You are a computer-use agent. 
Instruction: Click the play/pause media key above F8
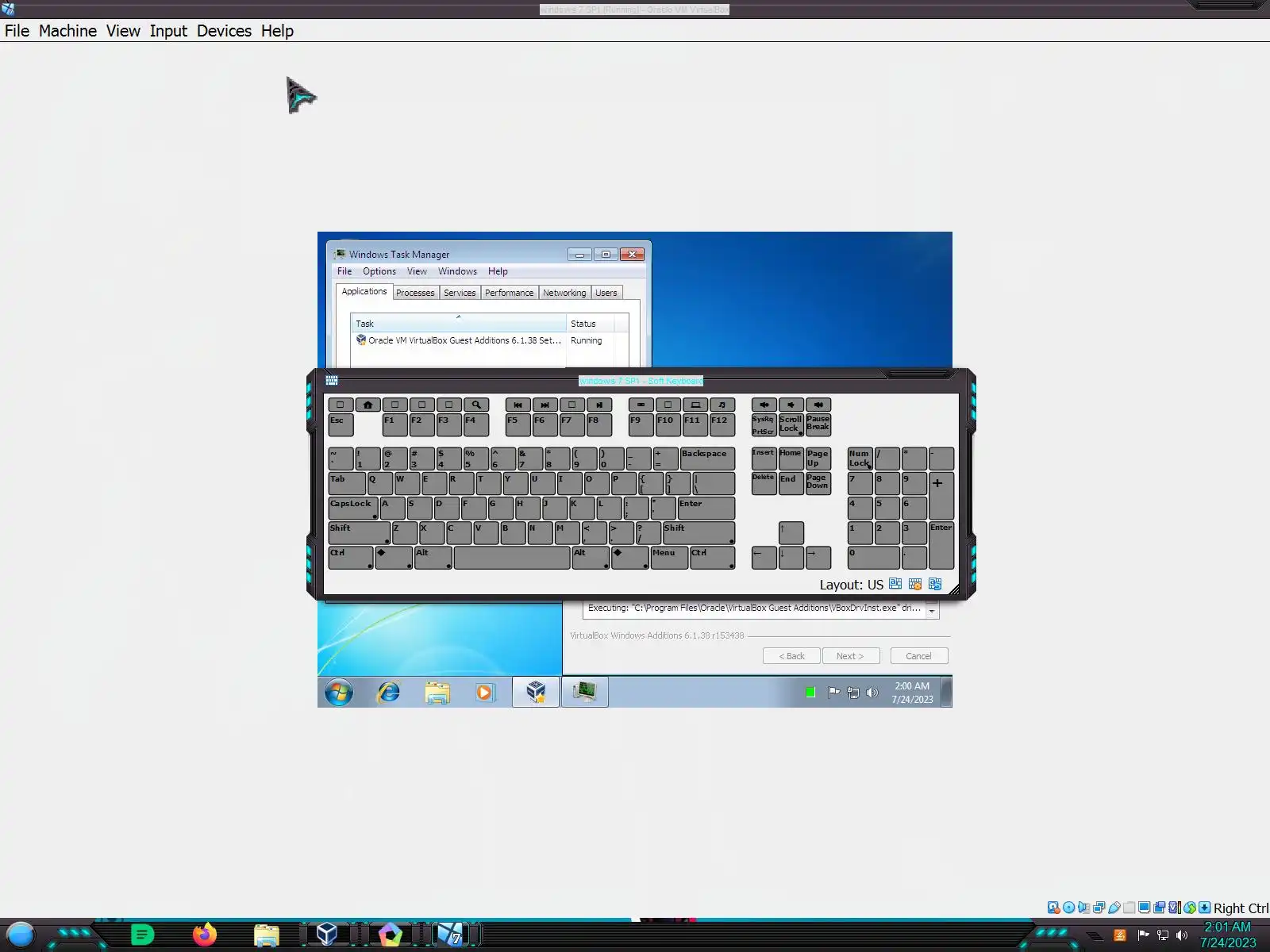[599, 405]
